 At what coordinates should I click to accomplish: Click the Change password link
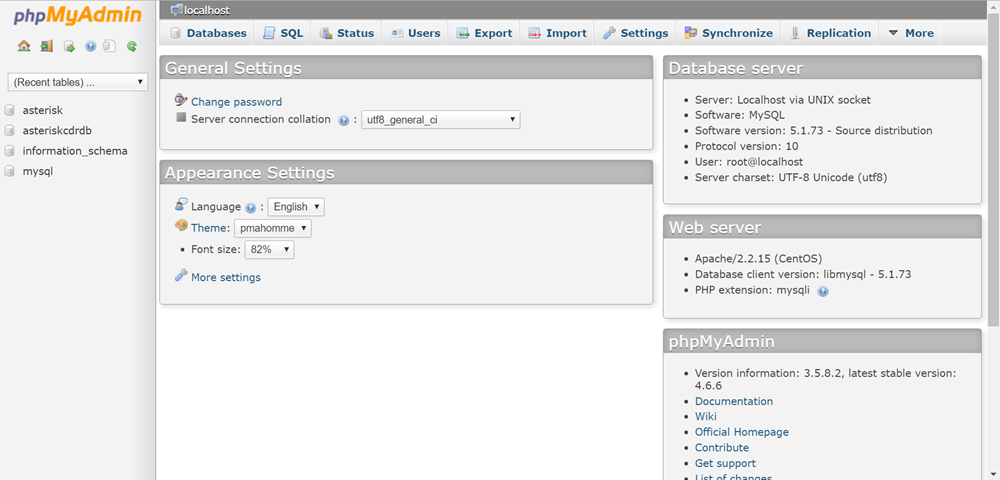tap(237, 102)
